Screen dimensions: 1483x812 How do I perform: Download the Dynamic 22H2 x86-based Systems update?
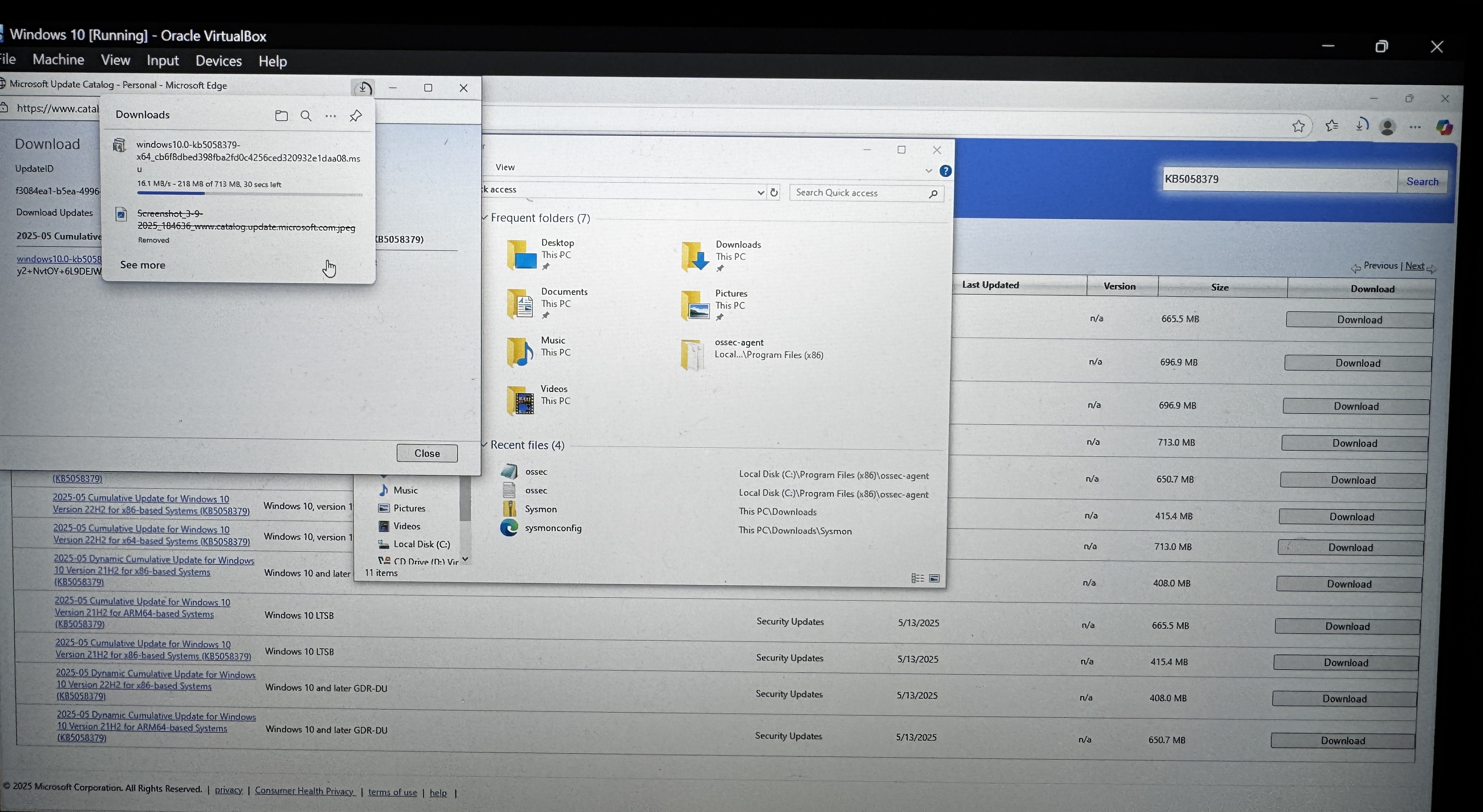coord(1344,699)
